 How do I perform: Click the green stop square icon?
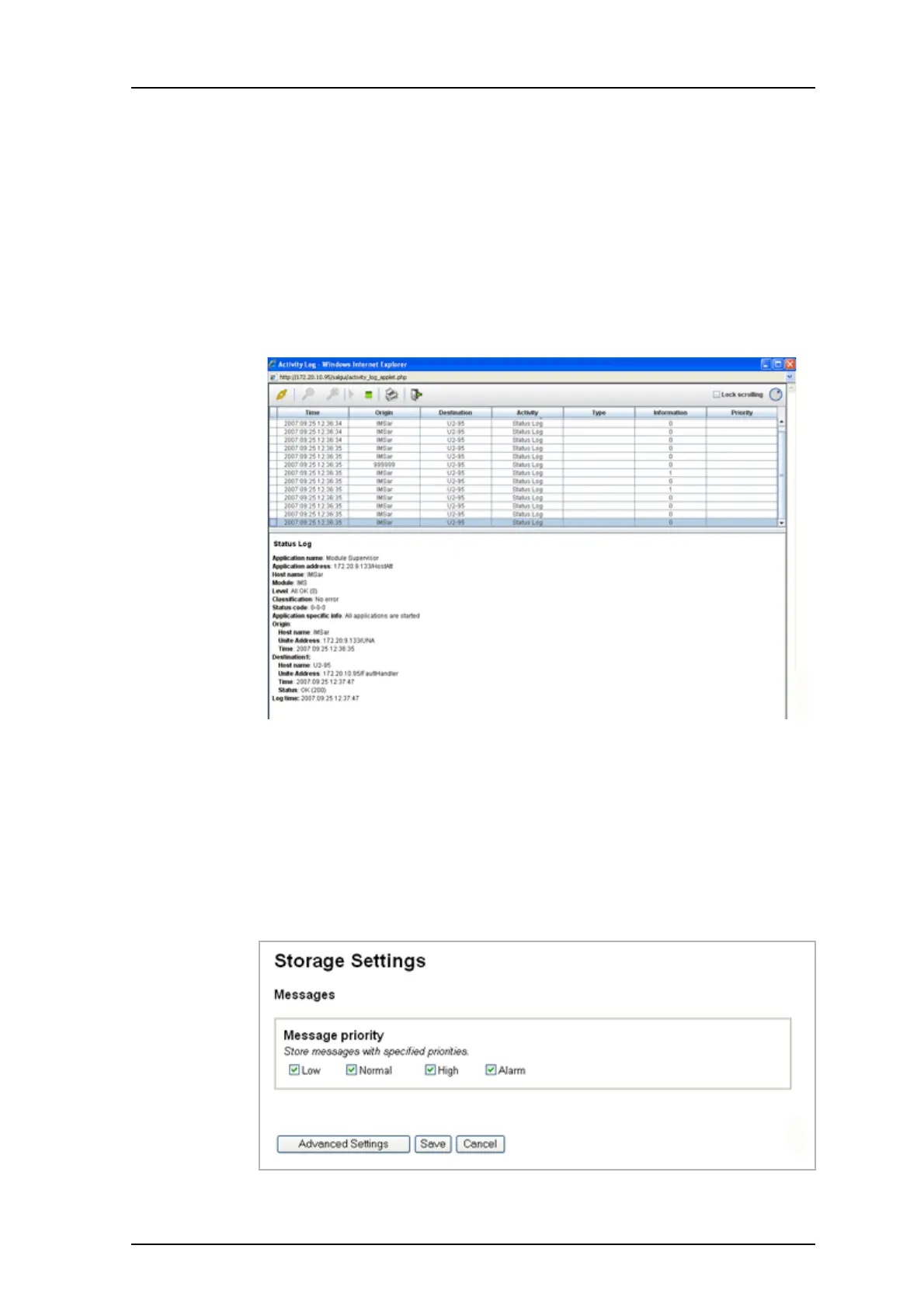[368, 395]
